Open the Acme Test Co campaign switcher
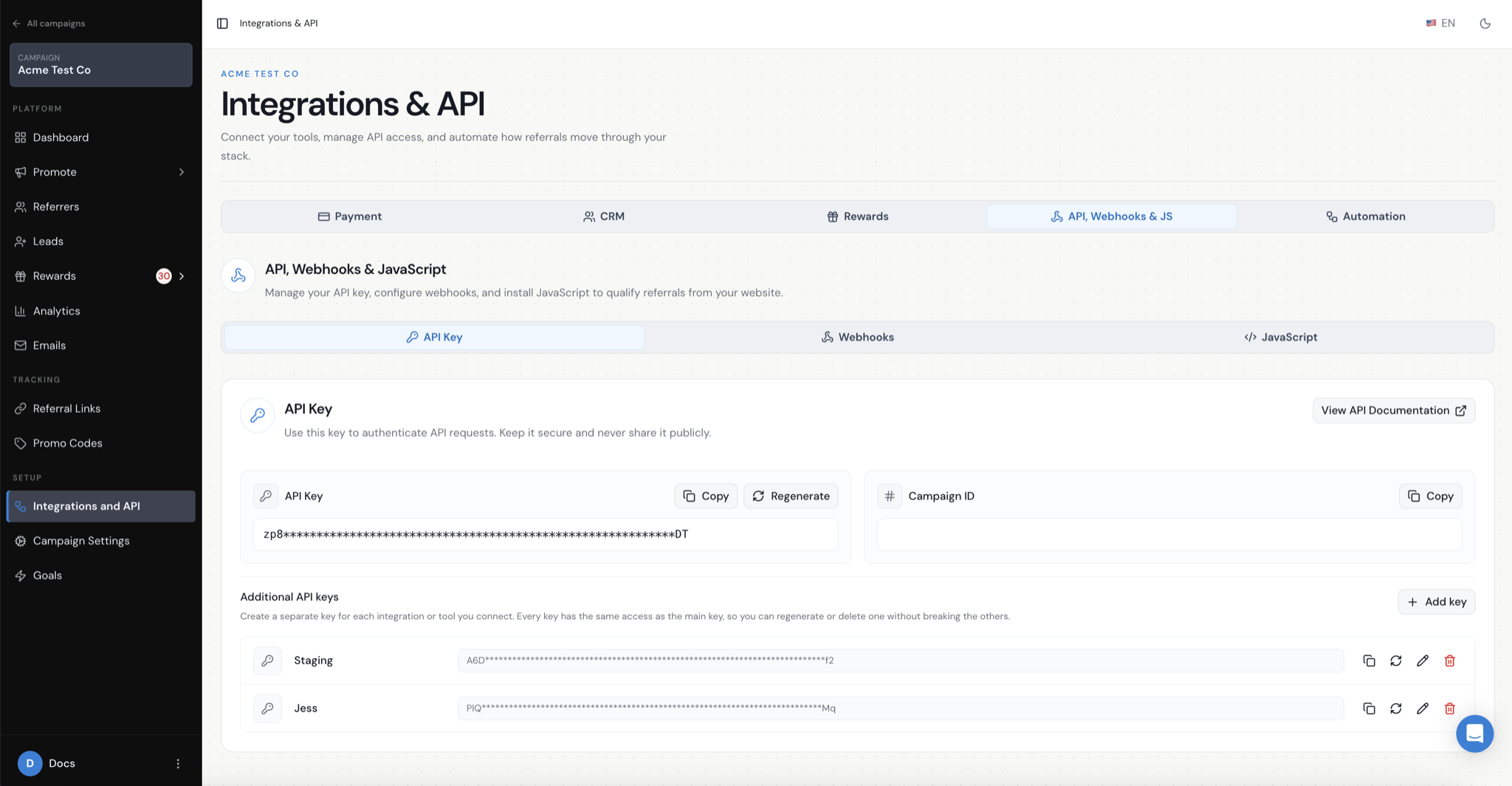This screenshot has width=1512, height=786. click(101, 64)
